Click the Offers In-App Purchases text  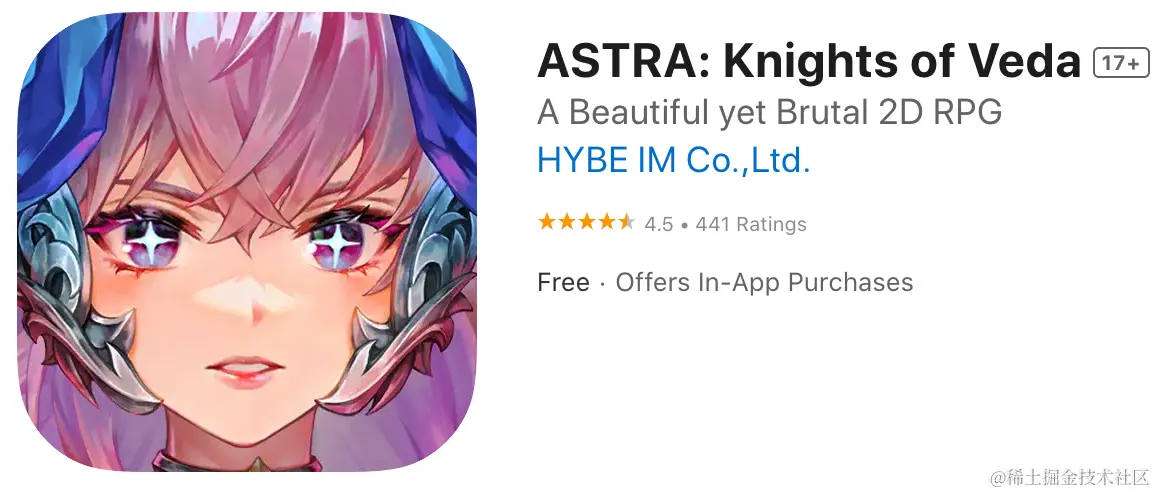pos(765,282)
